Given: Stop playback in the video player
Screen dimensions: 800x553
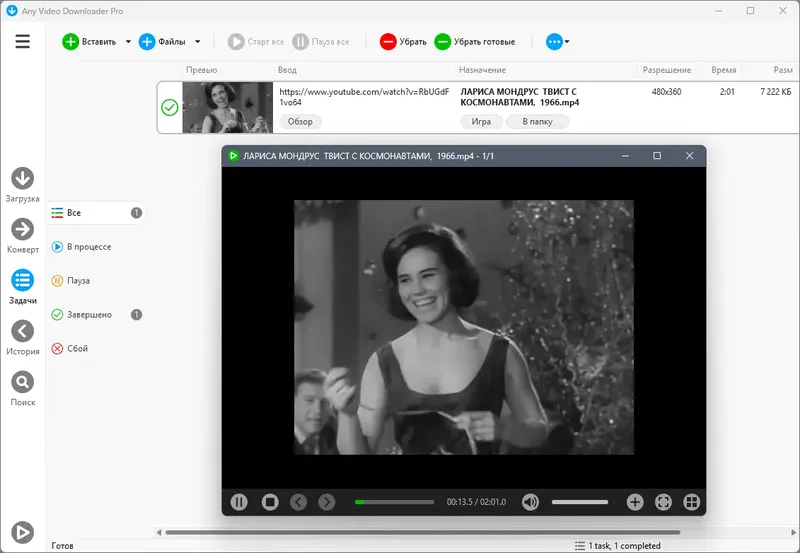Looking at the screenshot, I should [270, 502].
